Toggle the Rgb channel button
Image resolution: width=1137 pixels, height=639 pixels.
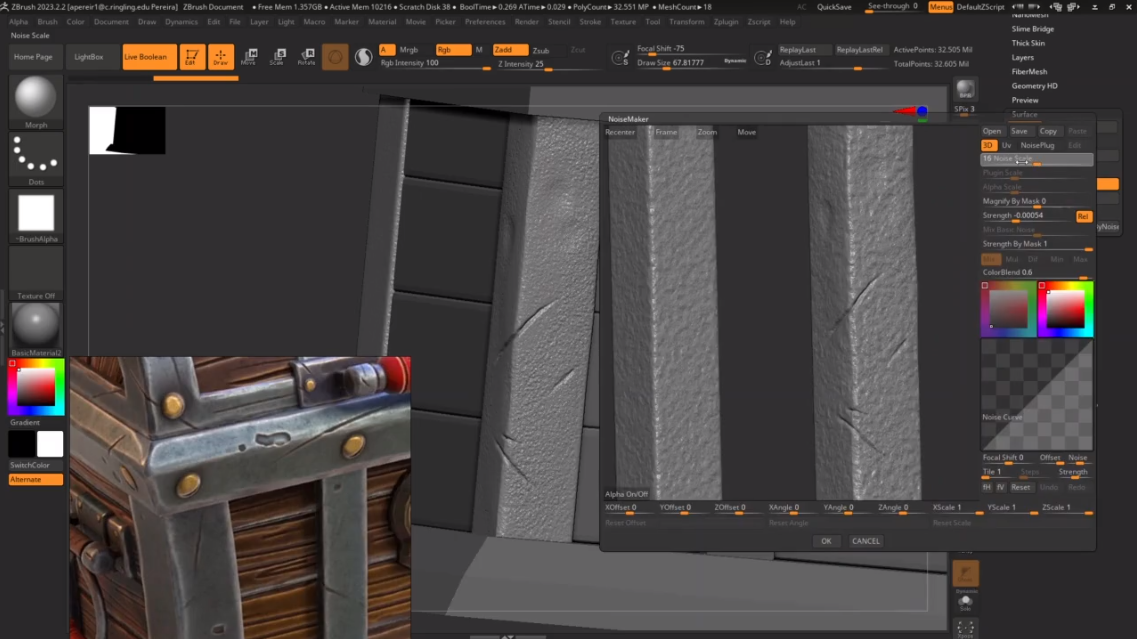[452, 49]
